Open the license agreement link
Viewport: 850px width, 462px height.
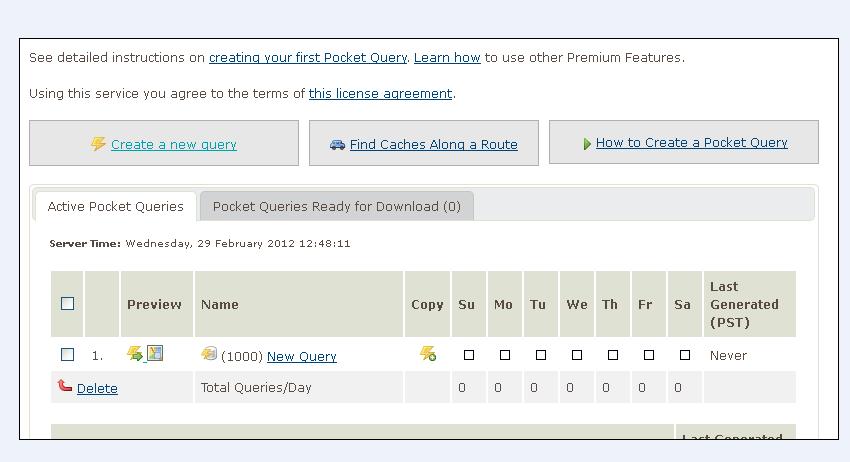pos(380,94)
